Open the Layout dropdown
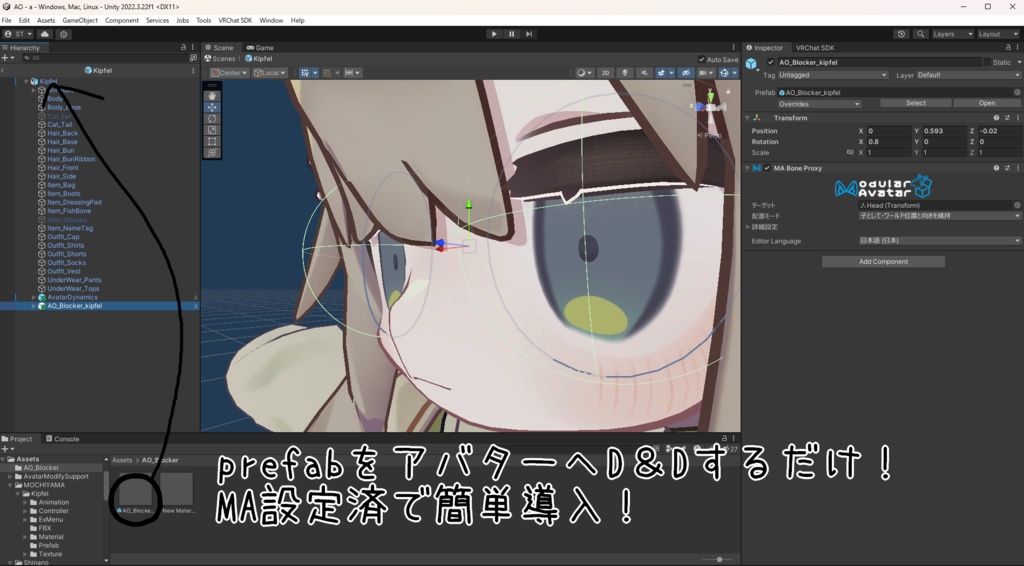The width and height of the screenshot is (1024, 566). tap(998, 34)
